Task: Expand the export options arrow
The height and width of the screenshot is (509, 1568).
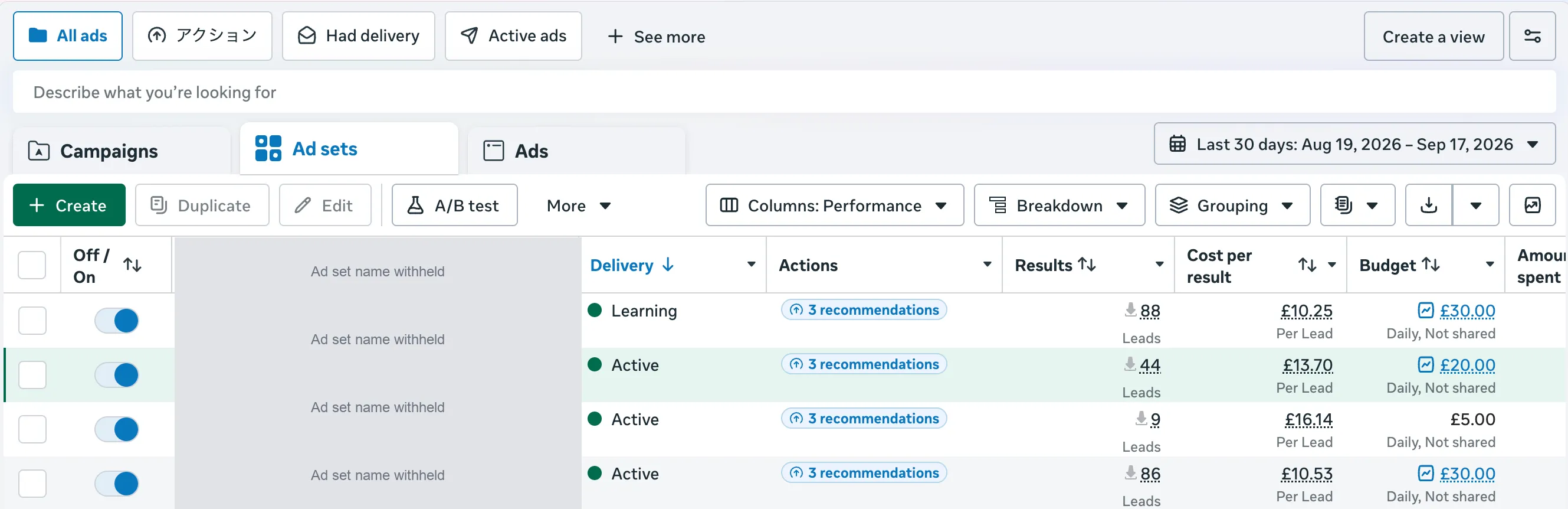Action: (1475, 205)
